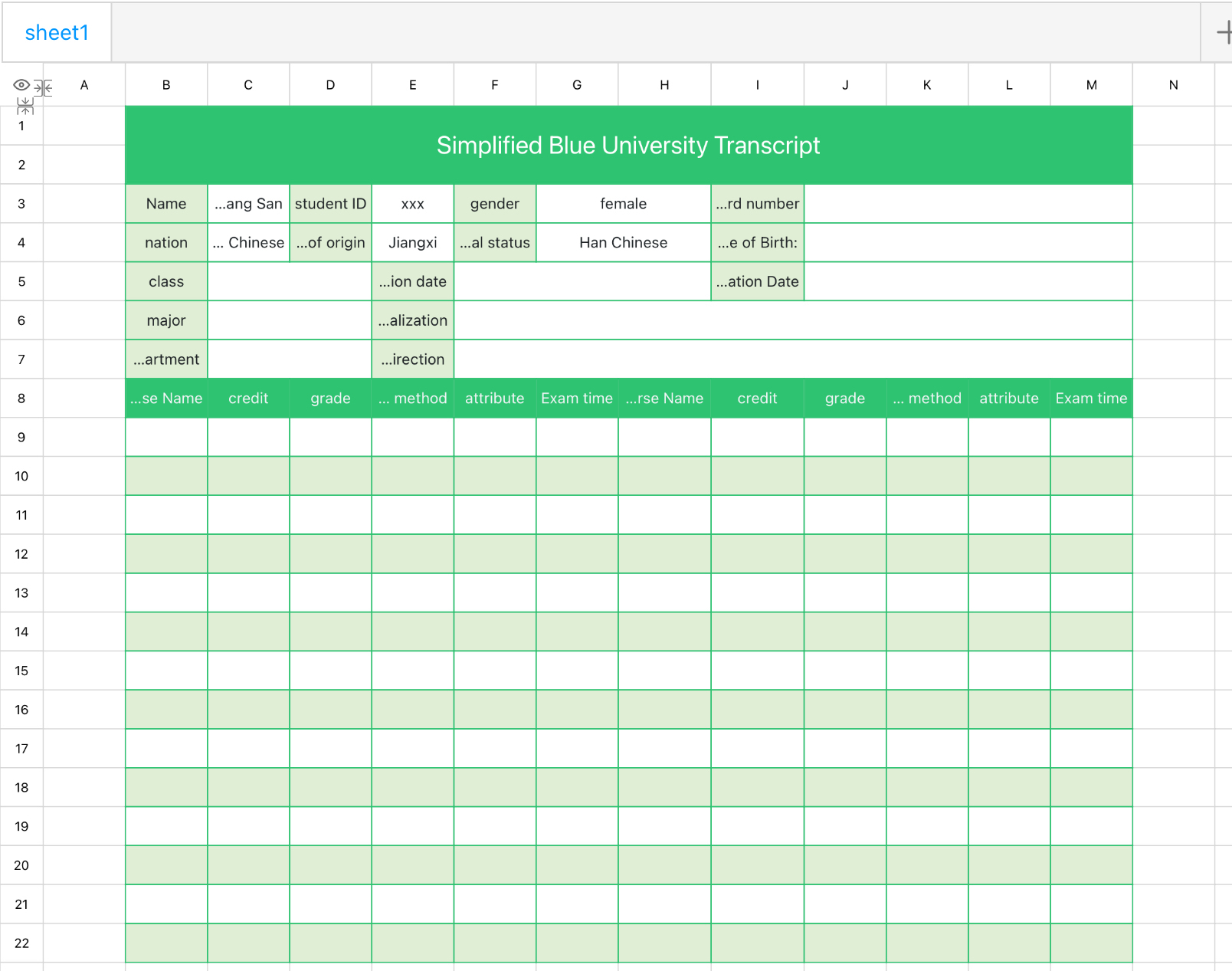Click the 'Name' label cell
Screen dimensions: 1232x971
coord(166,204)
